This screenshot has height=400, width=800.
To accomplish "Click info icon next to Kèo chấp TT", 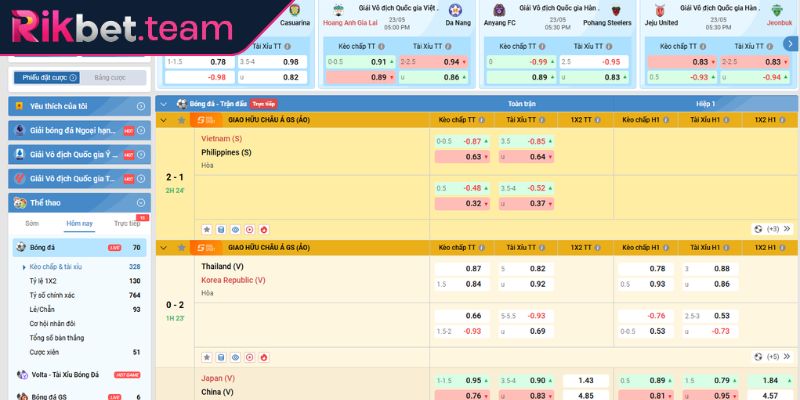I will point(482,120).
